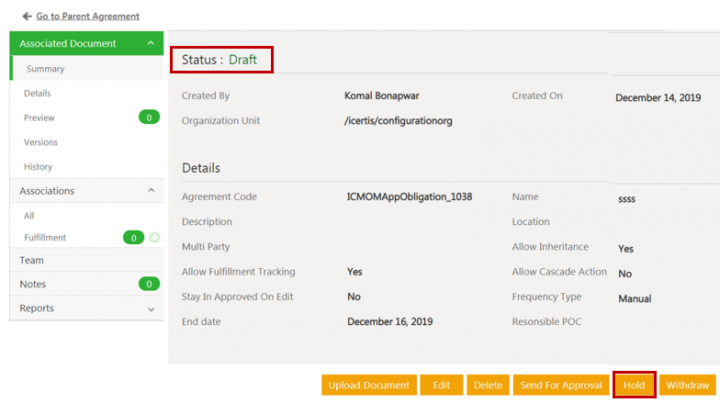The image size is (720, 403).
Task: Click the Upload Document button
Action: pyautogui.click(x=368, y=385)
